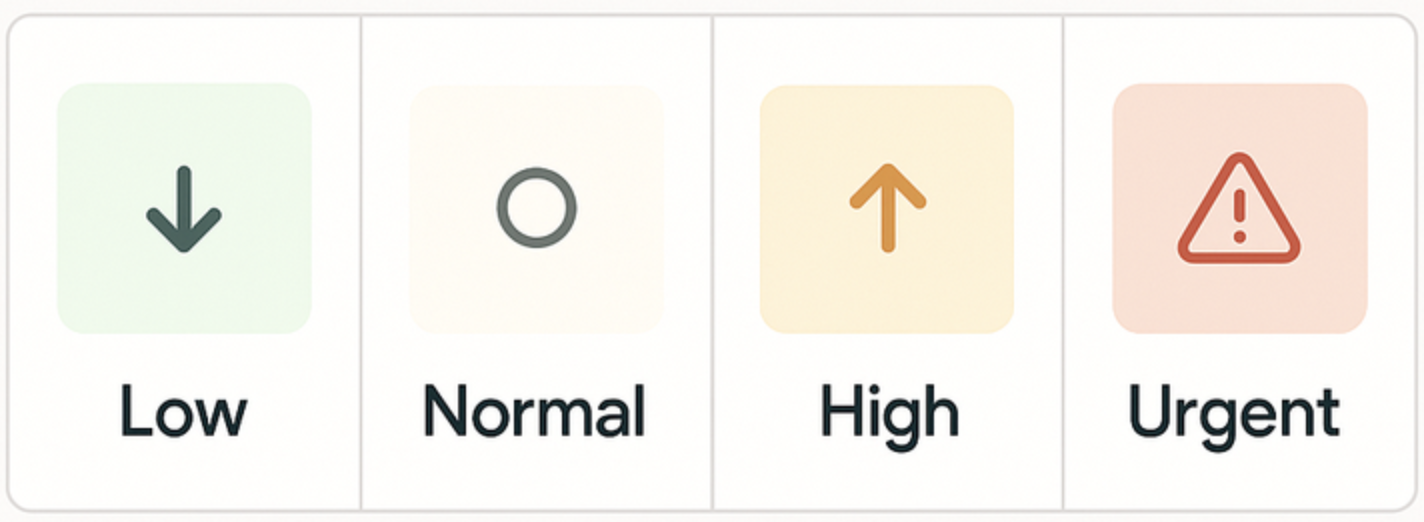
Task: Click the "Low" text label
Action: [184, 411]
